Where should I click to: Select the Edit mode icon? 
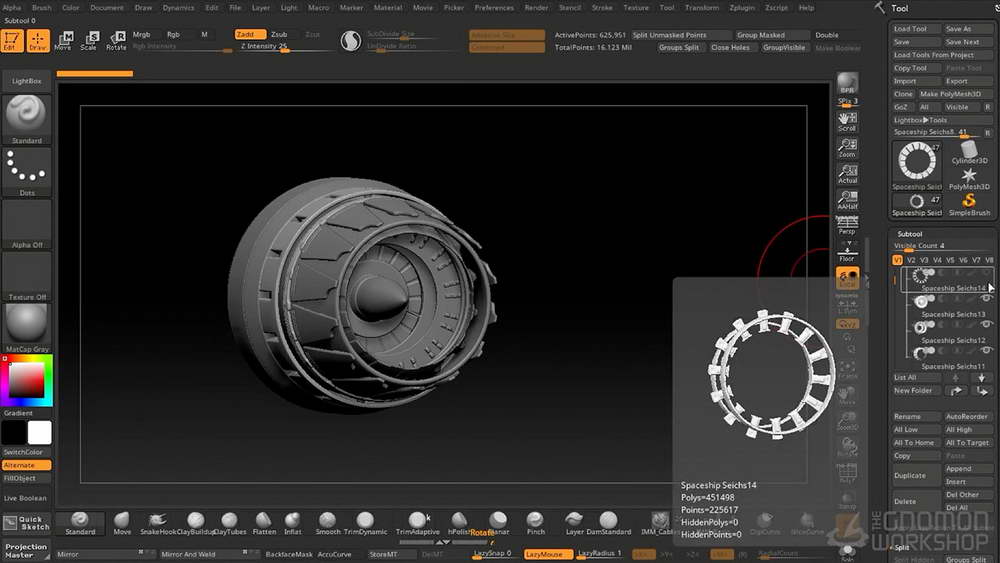tap(12, 41)
